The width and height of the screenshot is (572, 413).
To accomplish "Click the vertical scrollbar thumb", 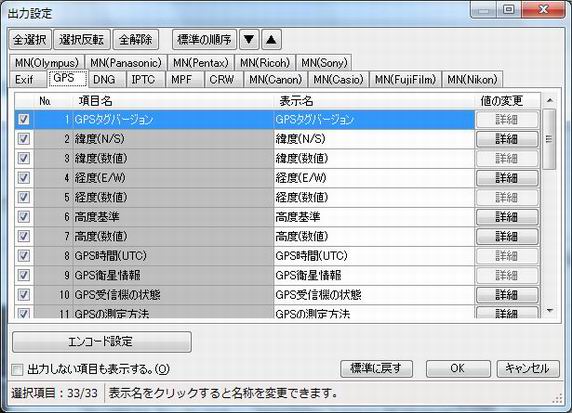I will tap(550, 139).
